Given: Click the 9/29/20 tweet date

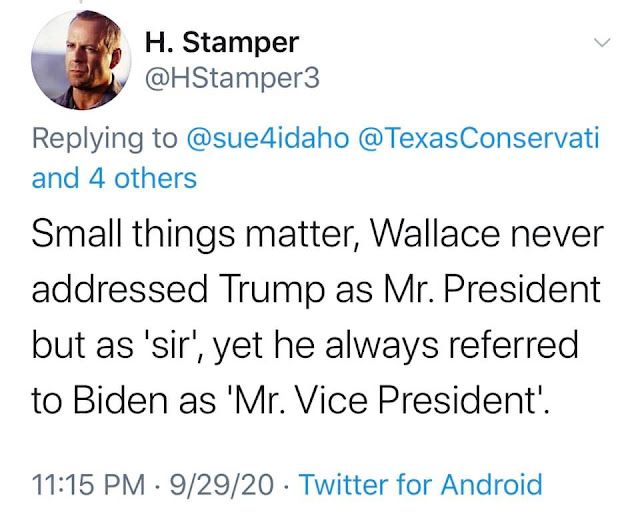Looking at the screenshot, I should 223,485.
